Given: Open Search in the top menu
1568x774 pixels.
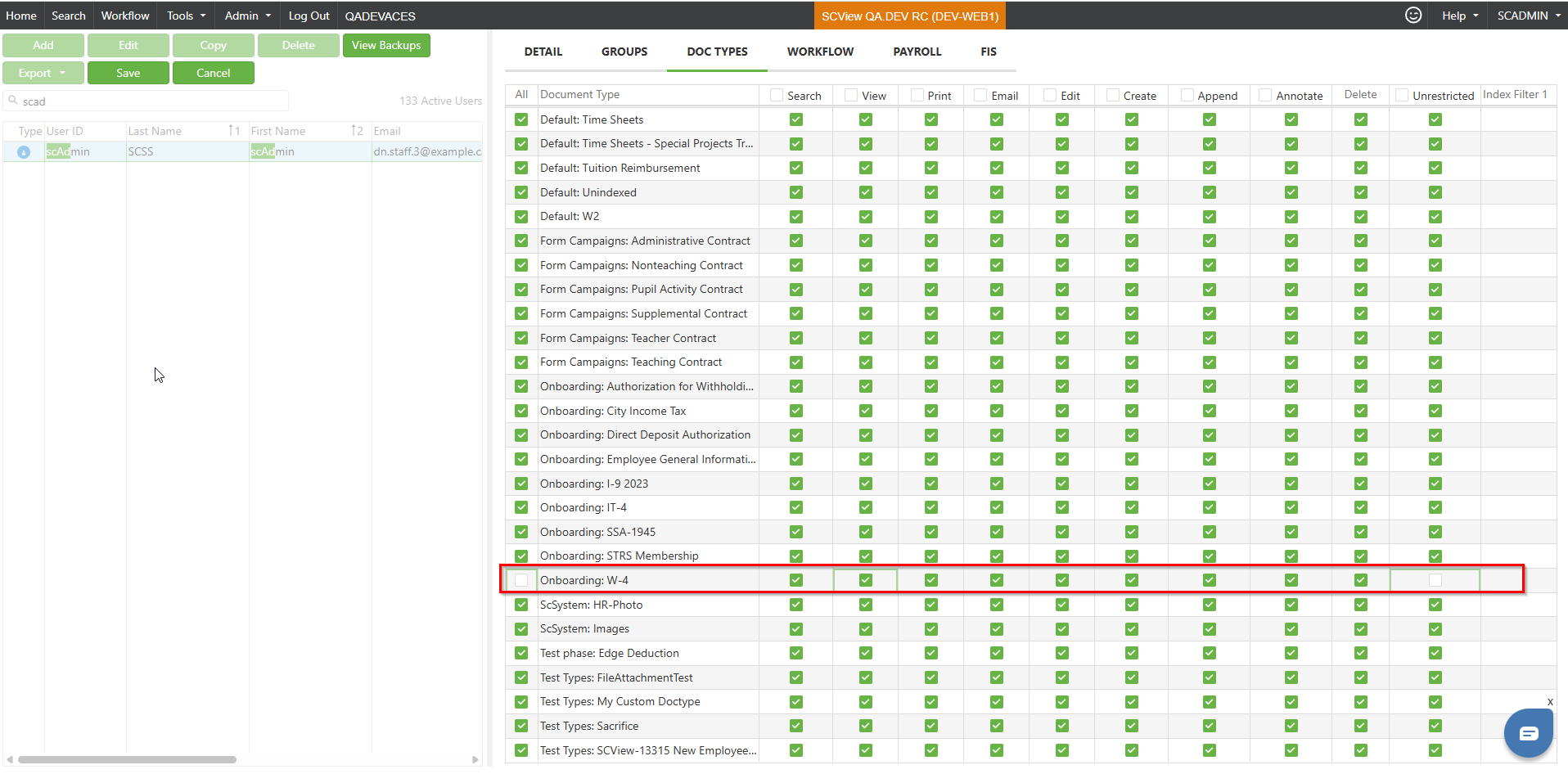Looking at the screenshot, I should pos(69,16).
